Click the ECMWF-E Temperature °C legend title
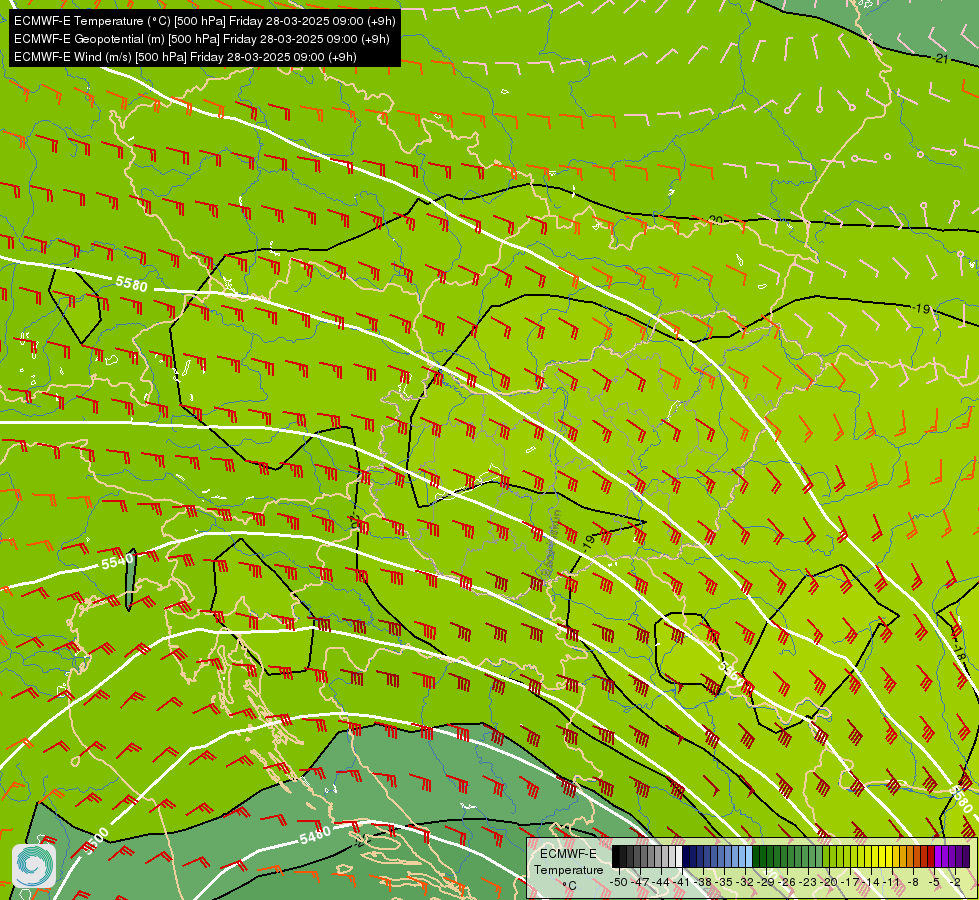The image size is (979, 900). [568, 869]
